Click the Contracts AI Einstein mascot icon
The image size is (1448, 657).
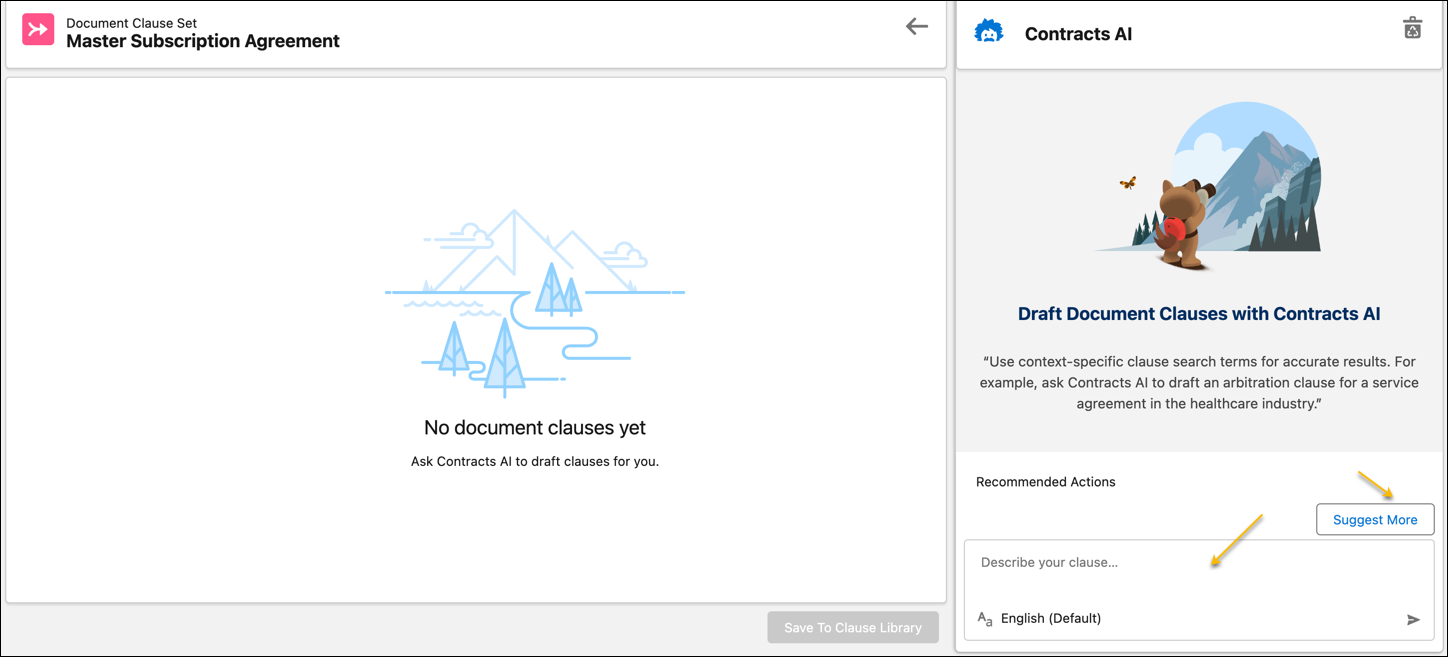(990, 31)
